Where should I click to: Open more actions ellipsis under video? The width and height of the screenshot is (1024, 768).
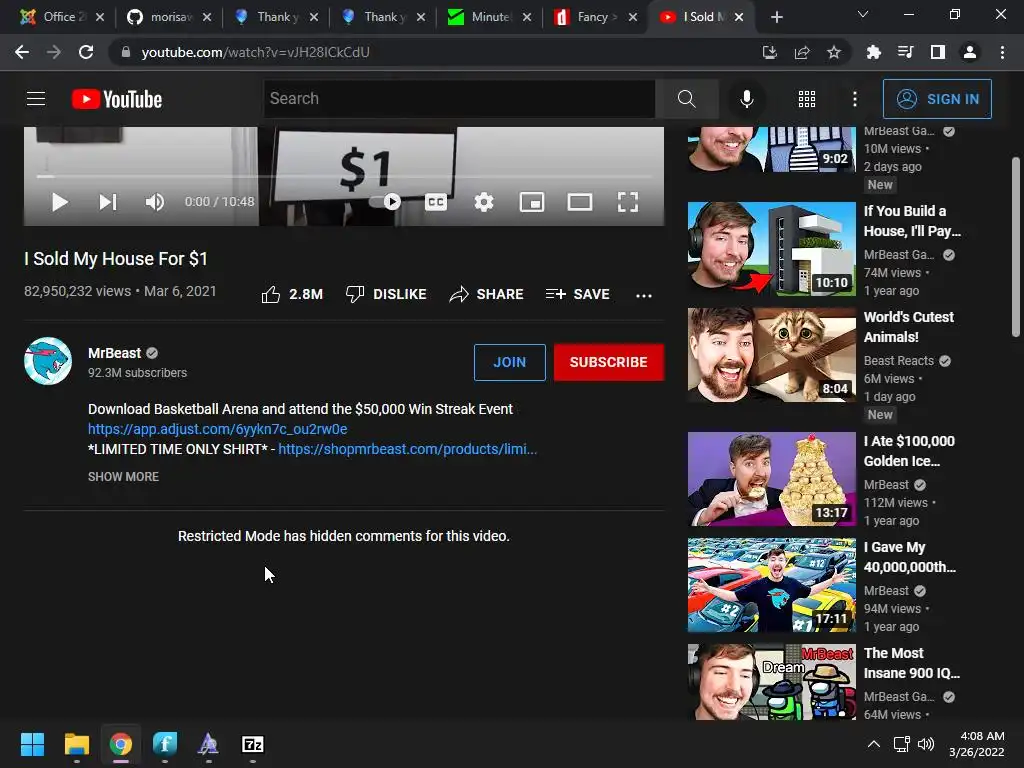pyautogui.click(x=644, y=295)
